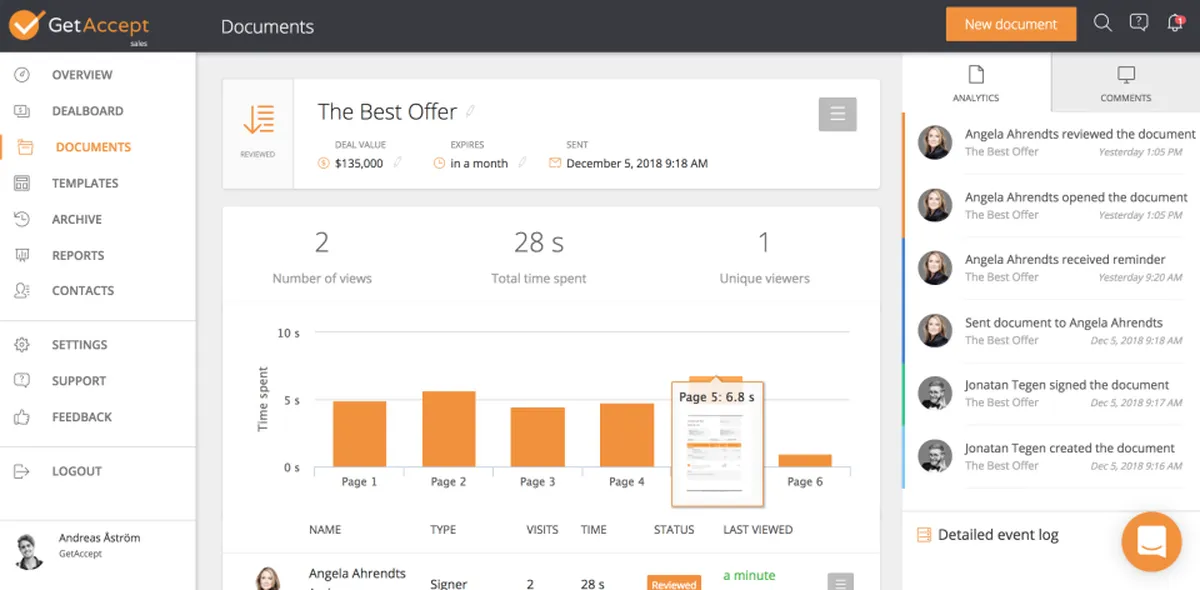Click the Archive history icon
The height and width of the screenshot is (590, 1200).
click(22, 219)
